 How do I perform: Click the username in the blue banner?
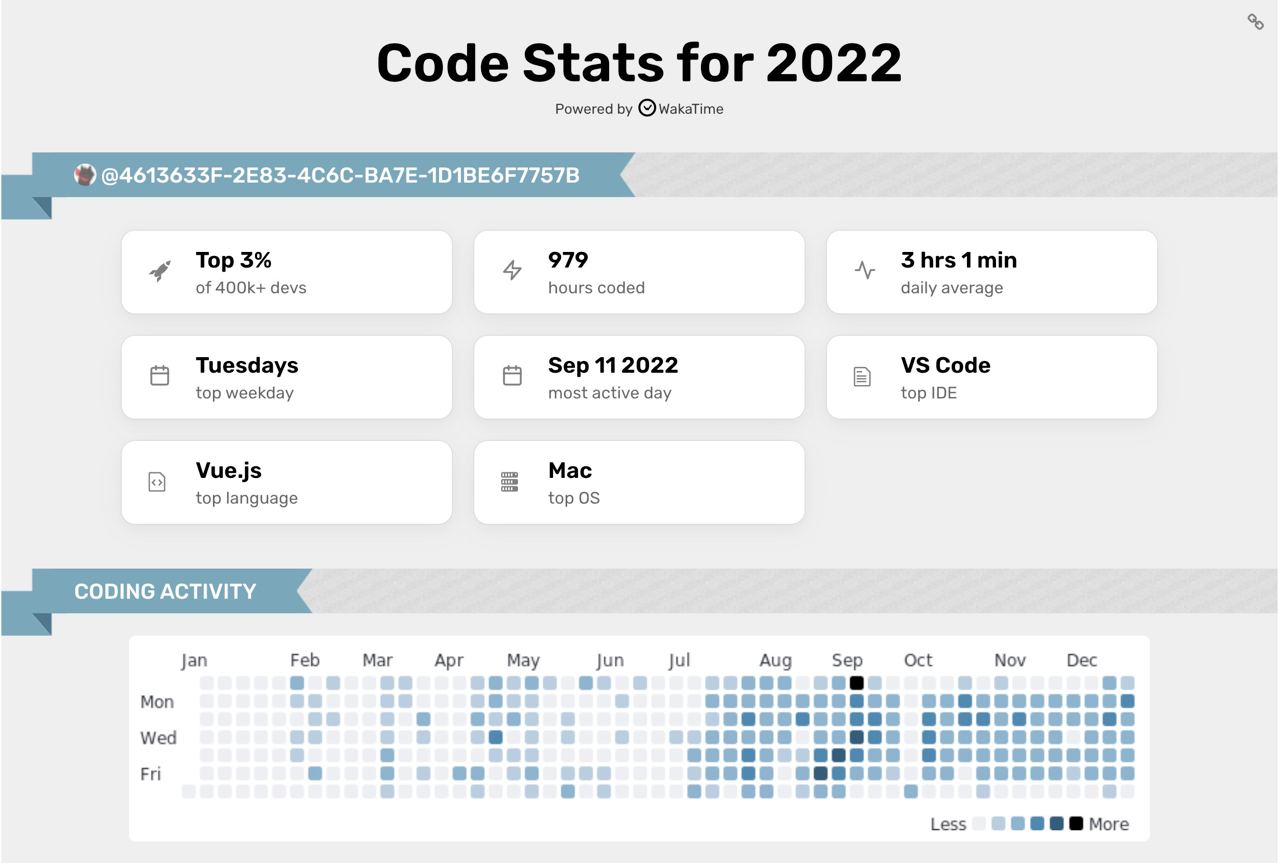point(340,176)
